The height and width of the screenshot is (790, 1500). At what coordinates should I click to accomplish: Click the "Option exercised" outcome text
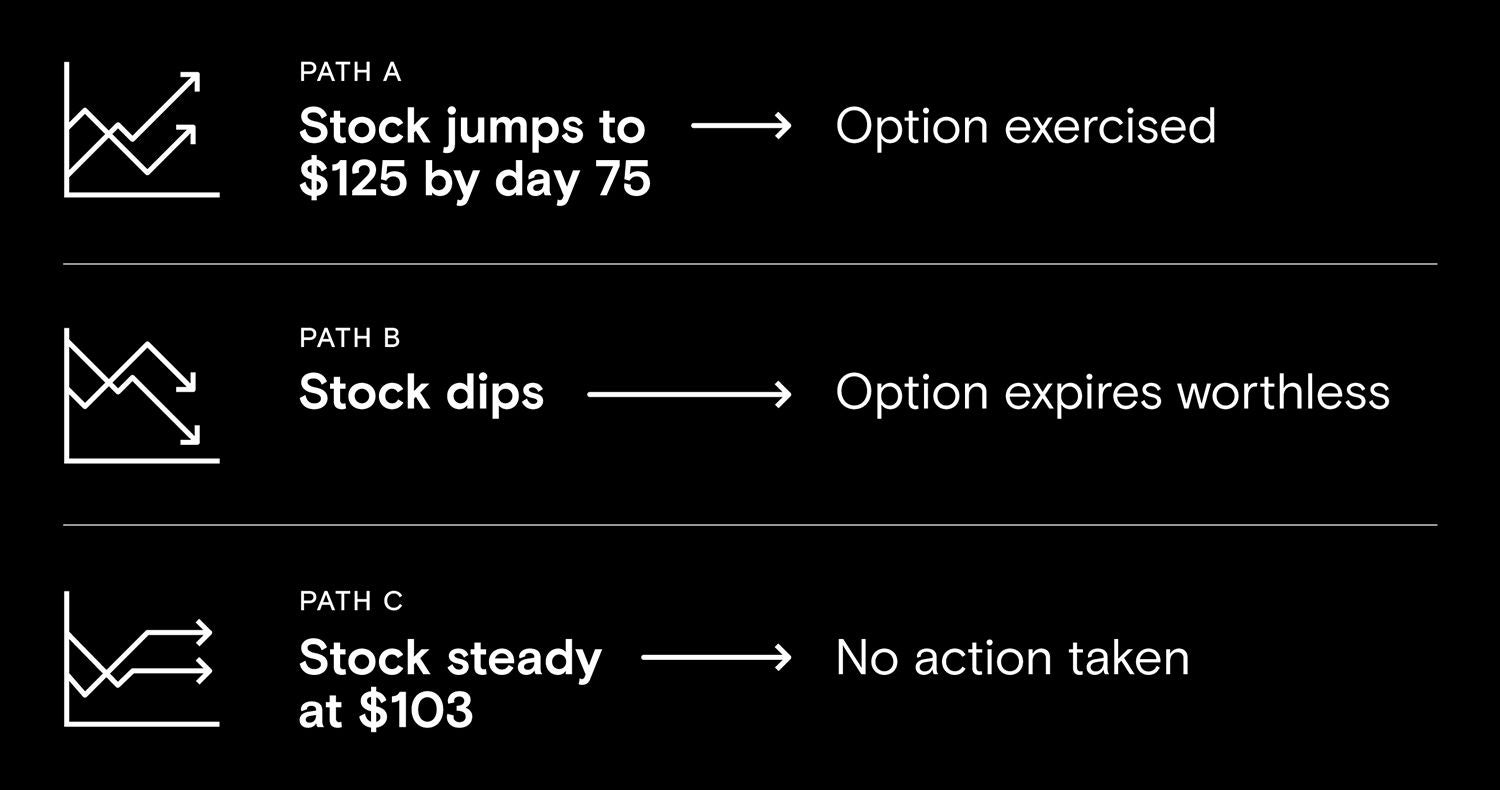click(1025, 127)
